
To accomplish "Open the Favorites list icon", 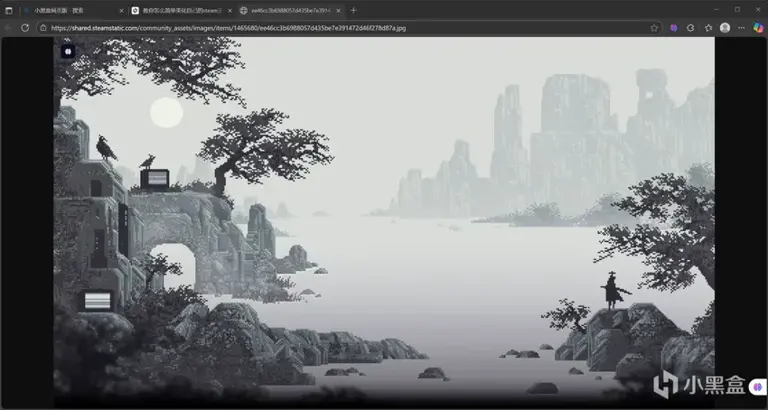I will pyautogui.click(x=708, y=28).
